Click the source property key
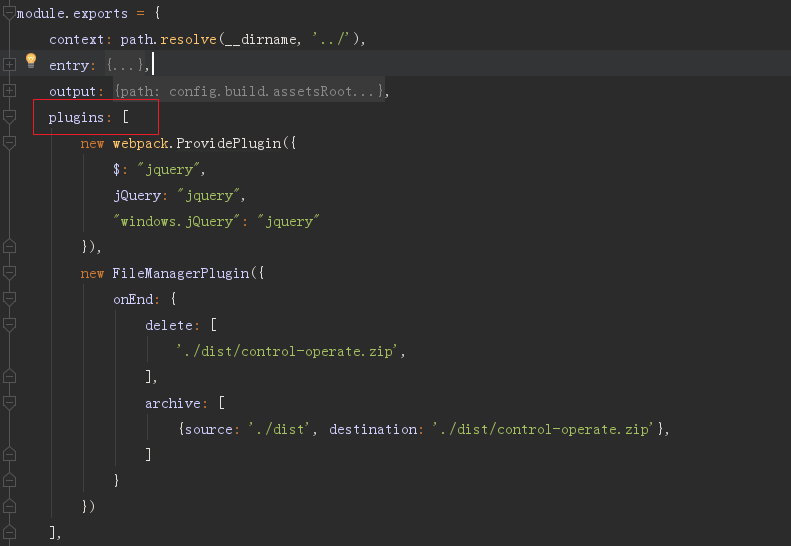The width and height of the screenshot is (791, 546). pyautogui.click(x=208, y=429)
